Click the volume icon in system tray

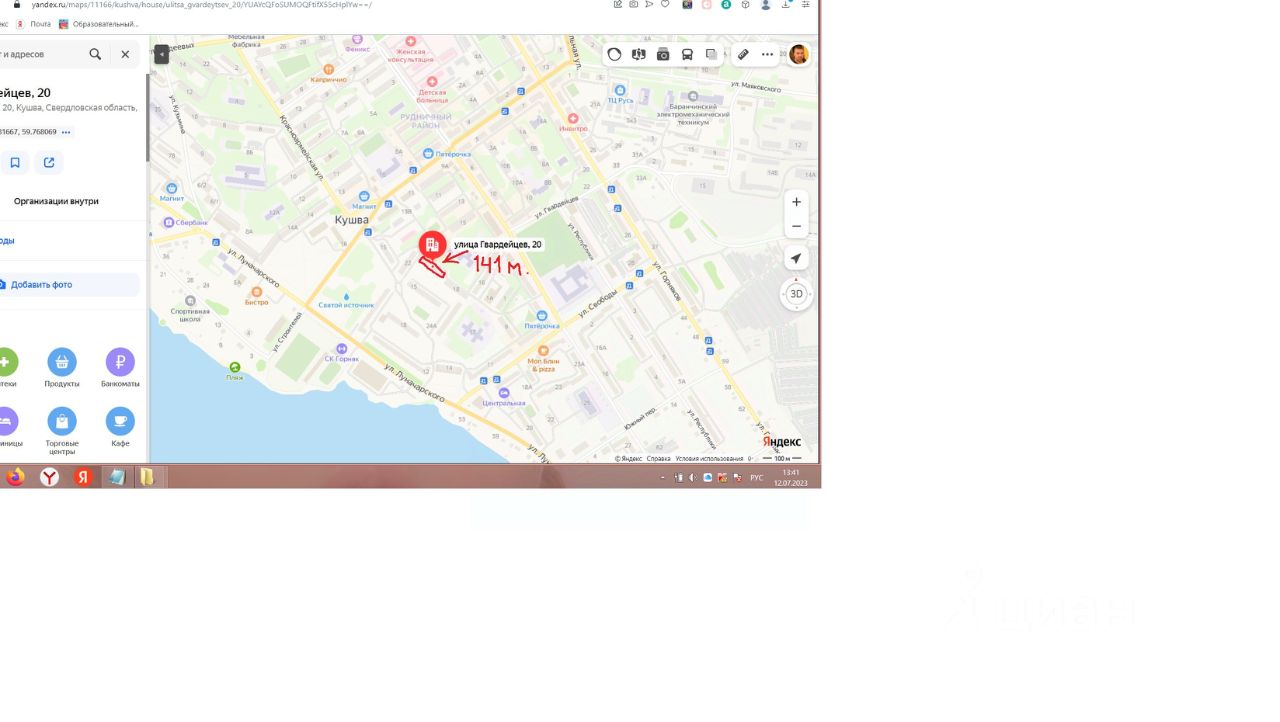click(x=692, y=478)
